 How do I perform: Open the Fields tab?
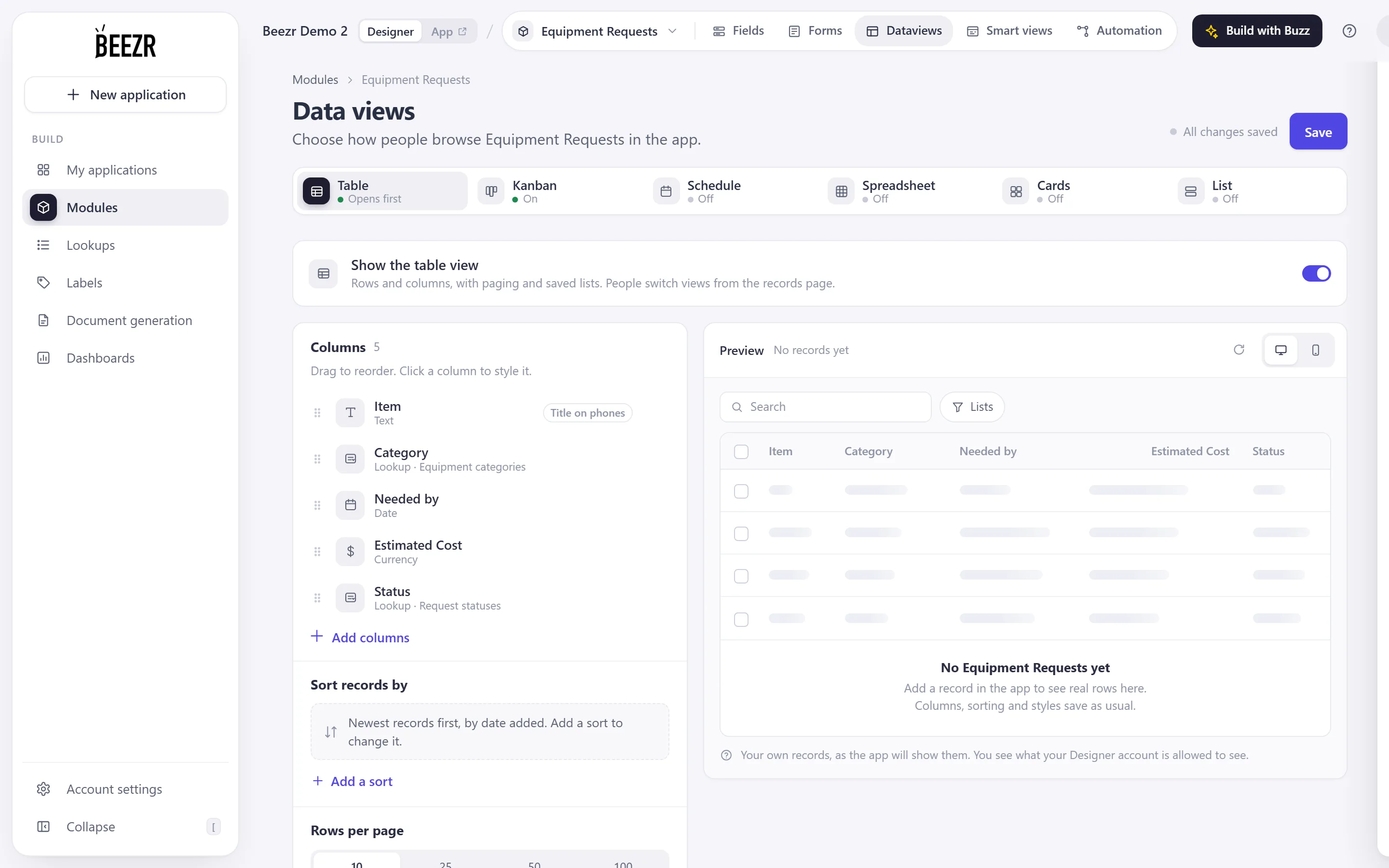(x=737, y=31)
